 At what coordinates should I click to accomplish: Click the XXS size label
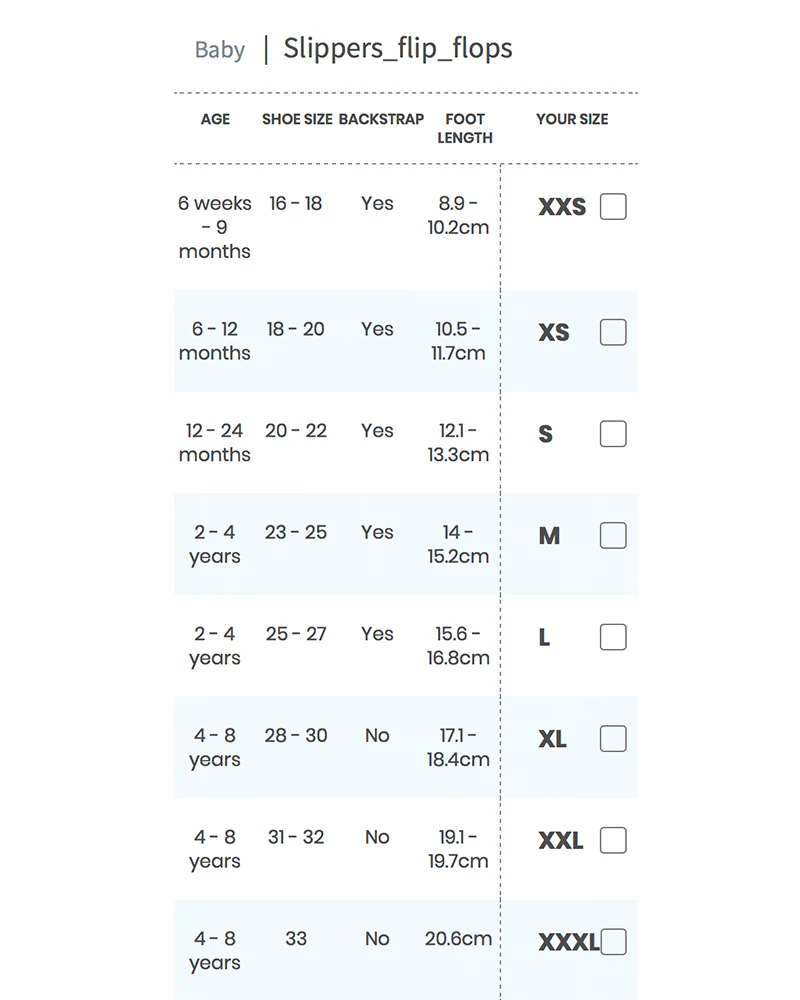click(x=562, y=207)
